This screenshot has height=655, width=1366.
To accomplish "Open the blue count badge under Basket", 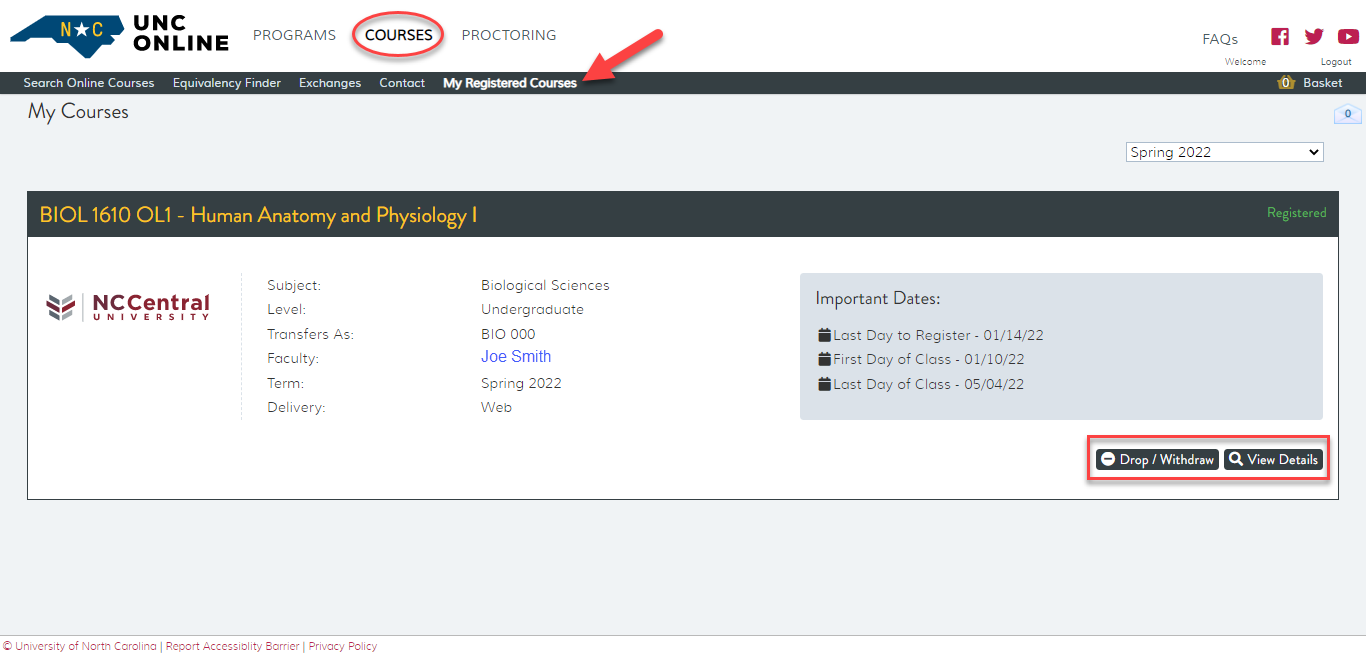I will pyautogui.click(x=1347, y=114).
